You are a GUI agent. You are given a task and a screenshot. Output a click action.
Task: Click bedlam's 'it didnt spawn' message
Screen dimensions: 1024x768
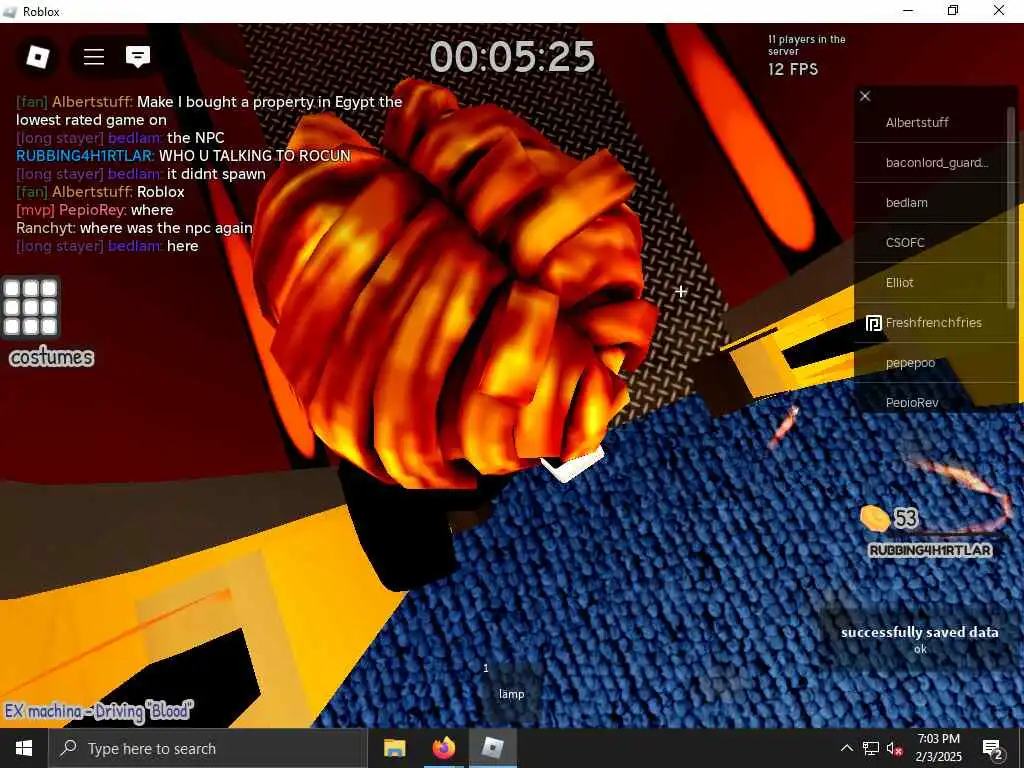216,174
